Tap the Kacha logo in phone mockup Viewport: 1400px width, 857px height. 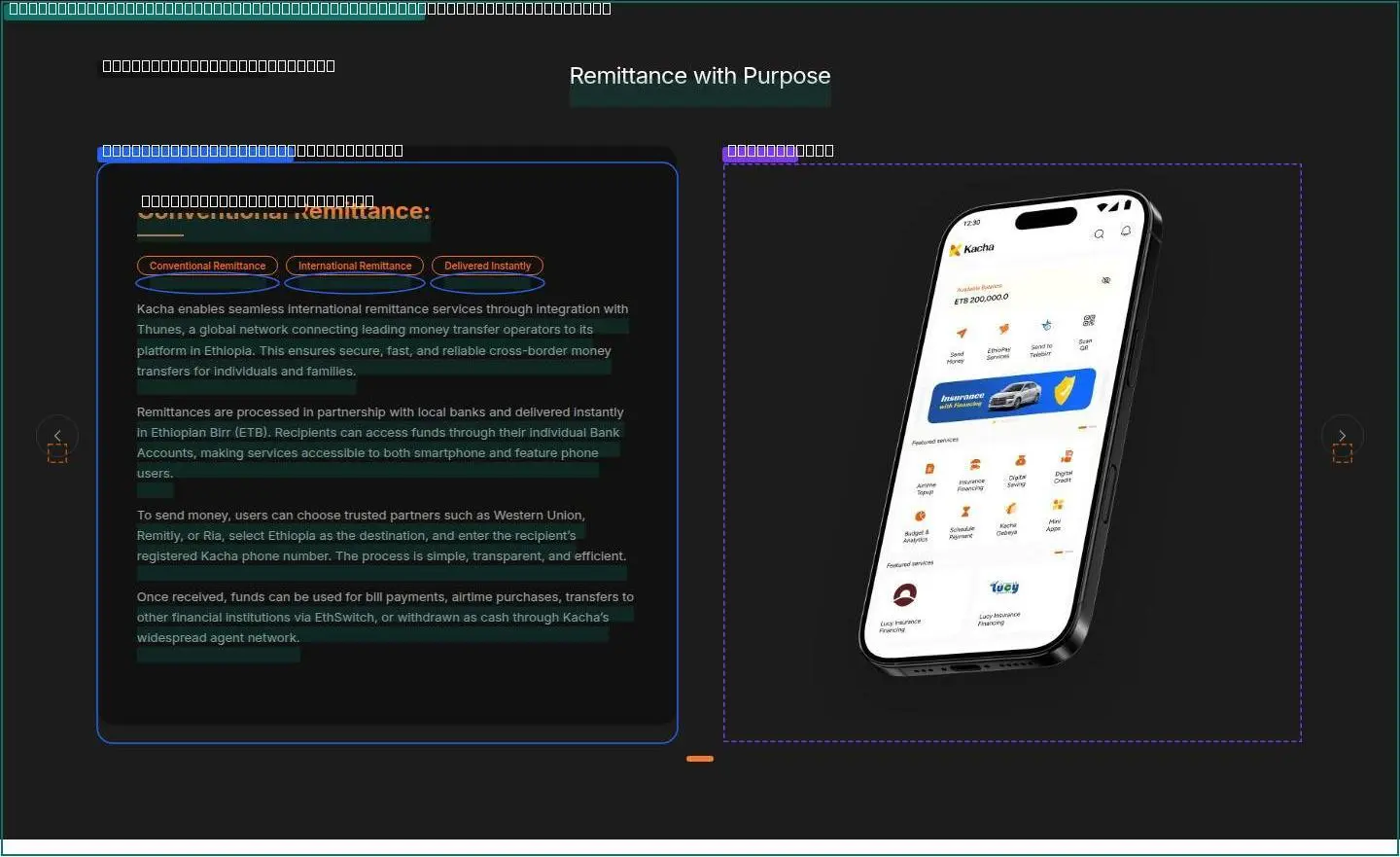972,249
